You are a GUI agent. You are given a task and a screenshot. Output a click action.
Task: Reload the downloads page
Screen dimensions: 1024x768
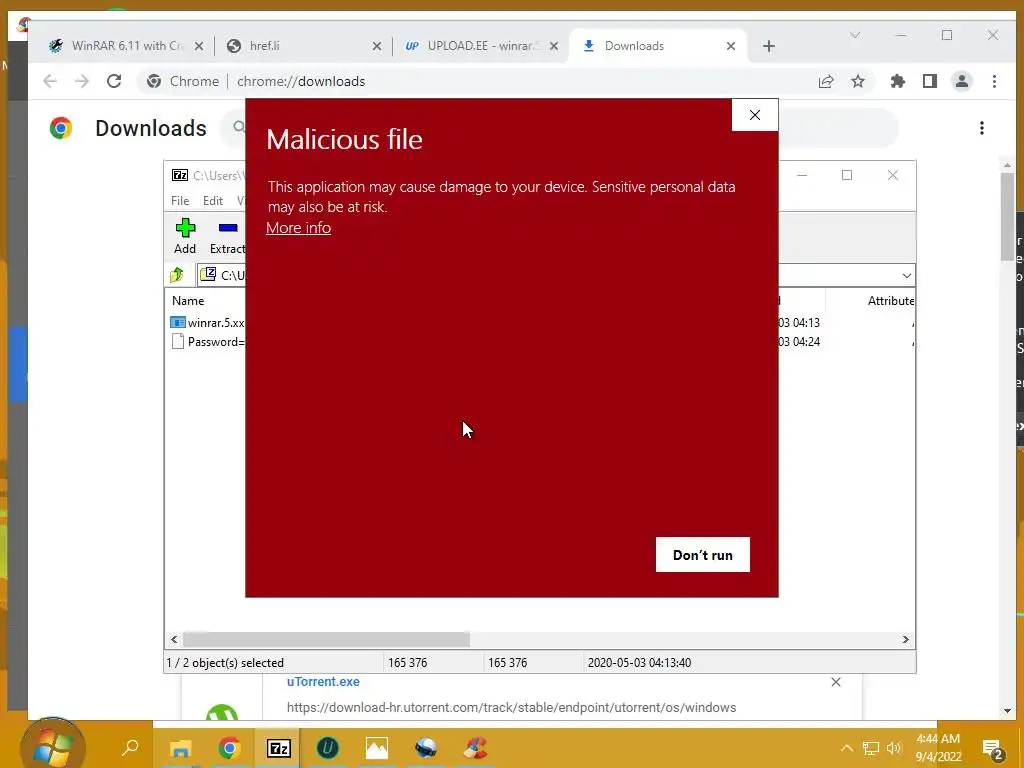(114, 81)
